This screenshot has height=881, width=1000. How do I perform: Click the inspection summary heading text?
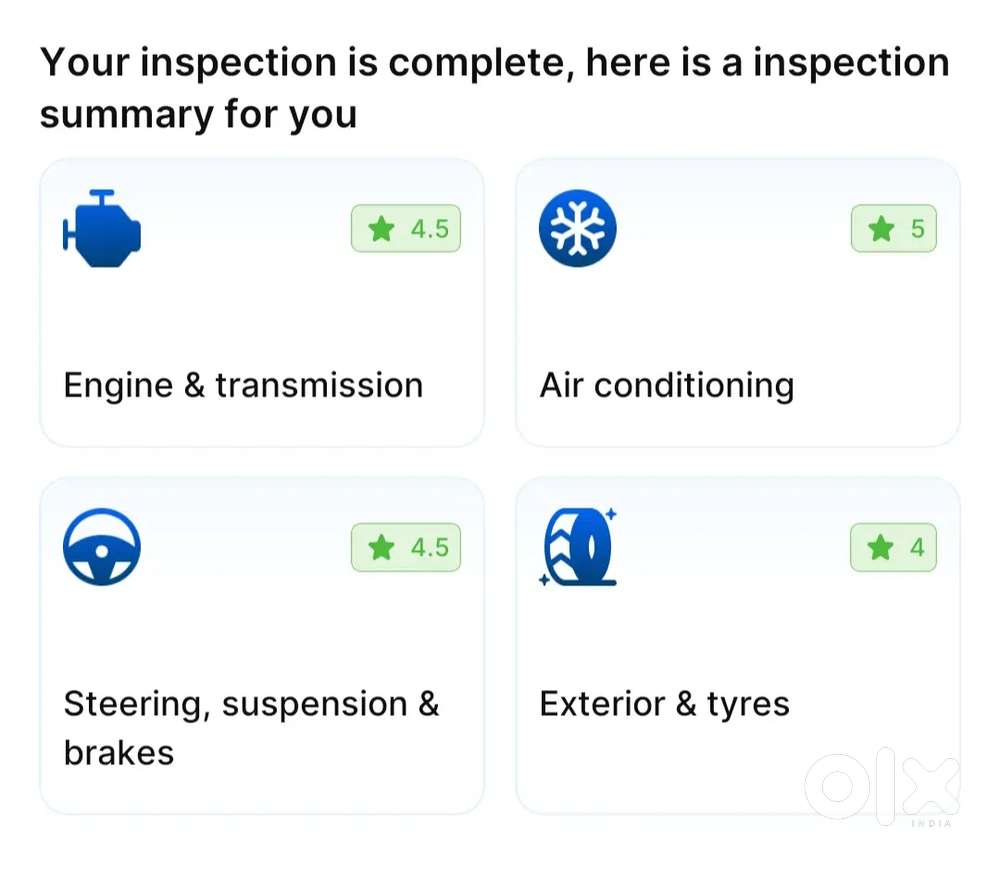[494, 88]
